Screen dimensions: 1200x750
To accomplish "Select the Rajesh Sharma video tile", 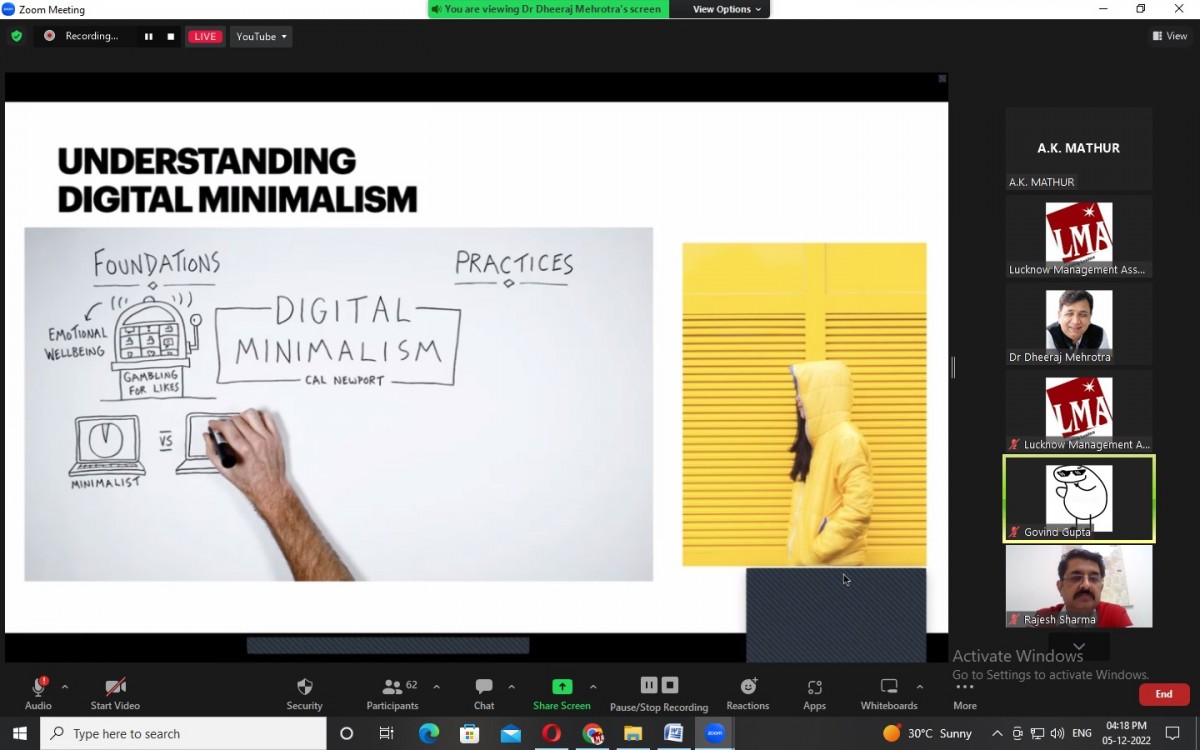I will click(1078, 586).
